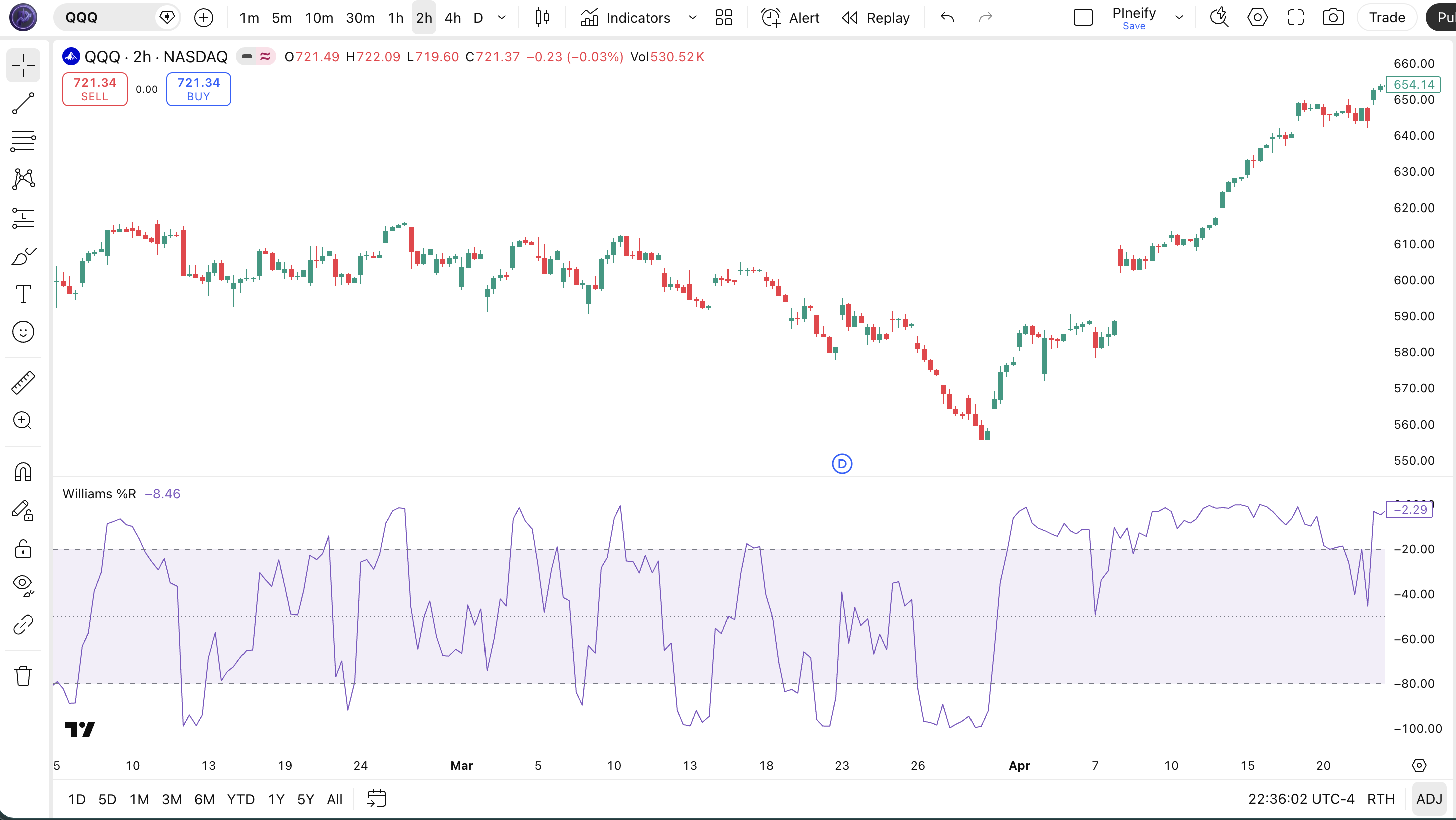Start bar Replay mode
The image size is (1456, 820).
click(875, 18)
